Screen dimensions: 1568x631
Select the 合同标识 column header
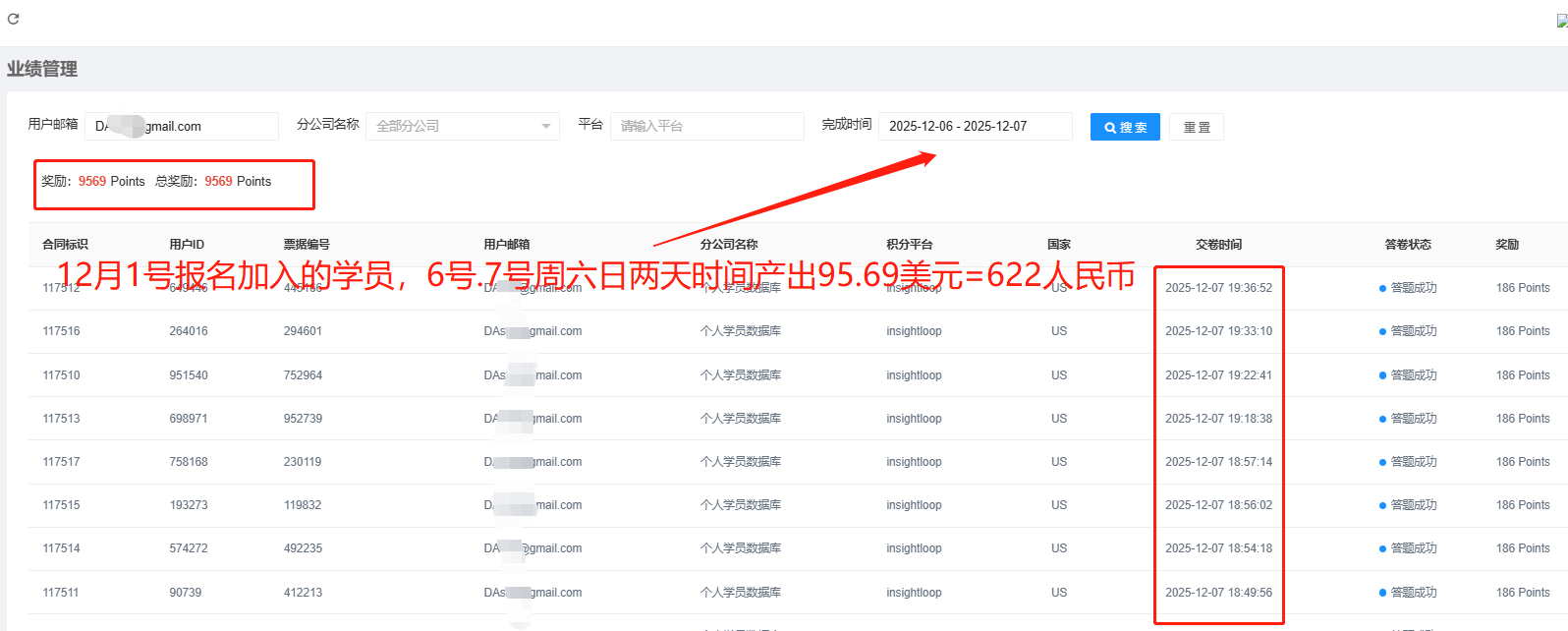(x=65, y=244)
